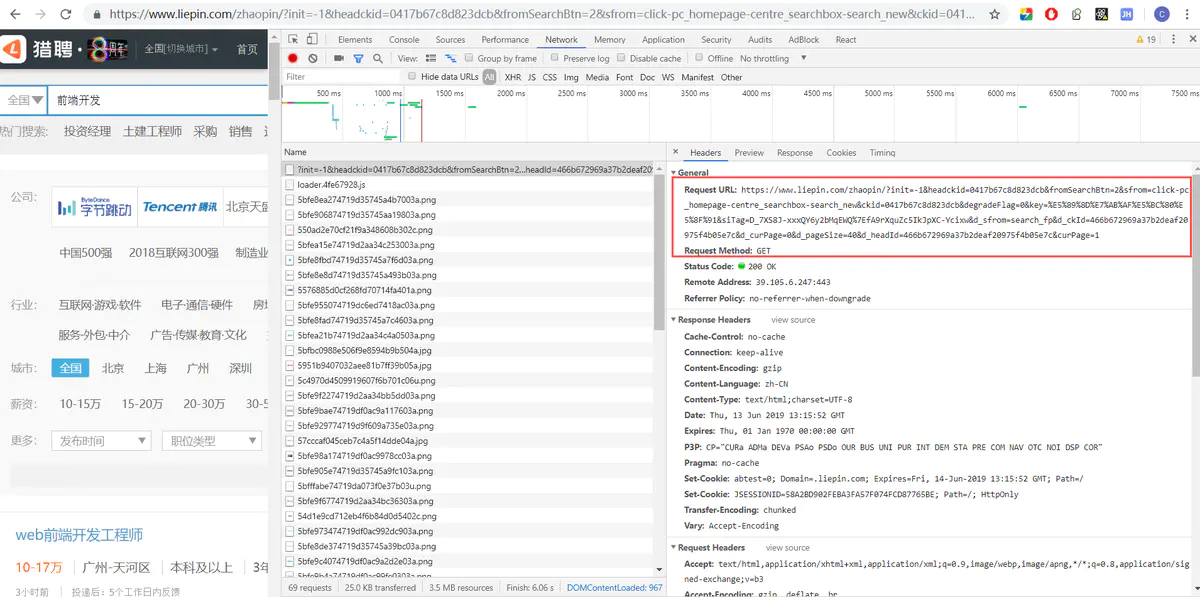
Task: Click the capture screenshots camera icon
Action: click(x=339, y=59)
